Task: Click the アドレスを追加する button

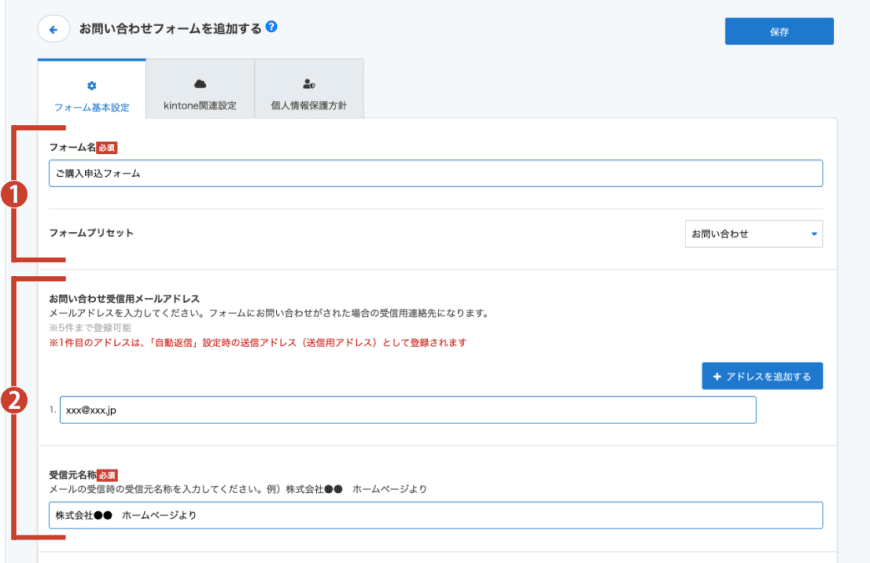Action: [x=762, y=376]
